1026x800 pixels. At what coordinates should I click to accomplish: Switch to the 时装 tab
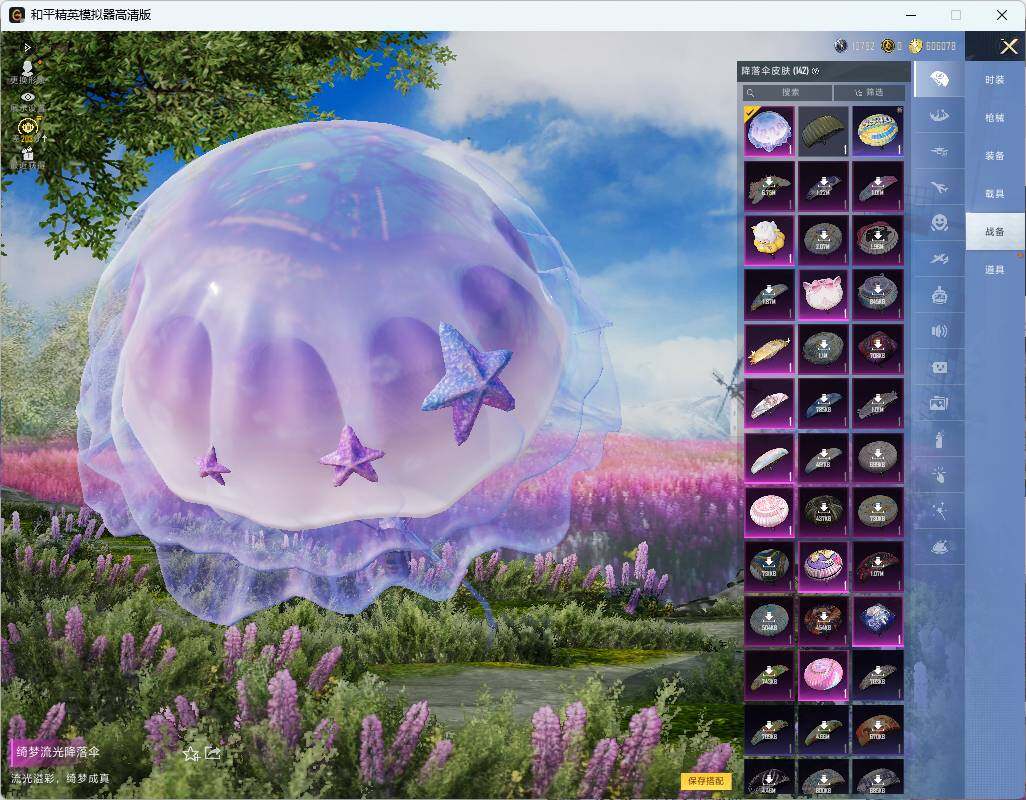[995, 80]
